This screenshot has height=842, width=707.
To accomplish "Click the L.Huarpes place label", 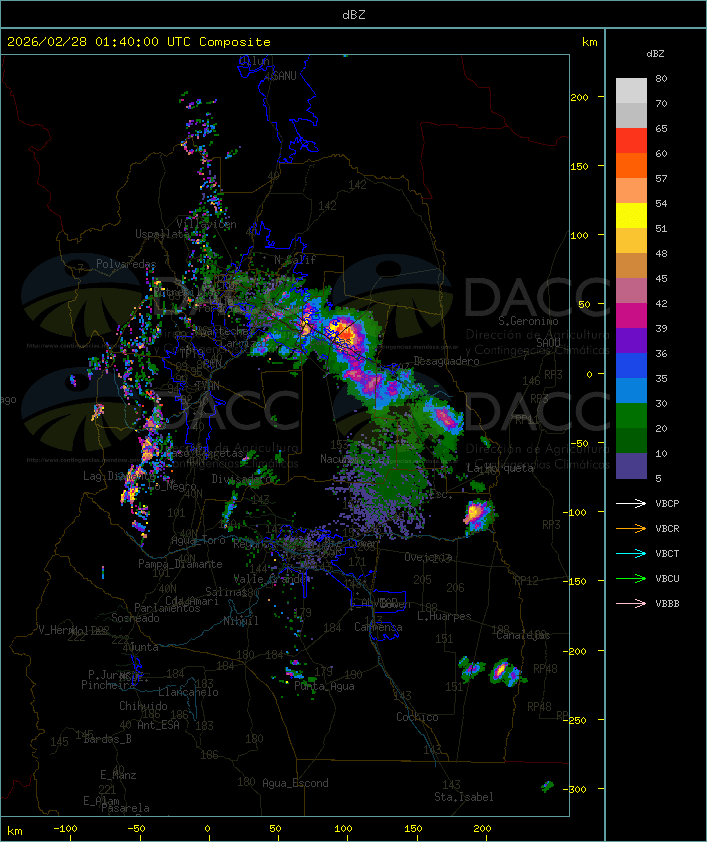I will coord(444,616).
